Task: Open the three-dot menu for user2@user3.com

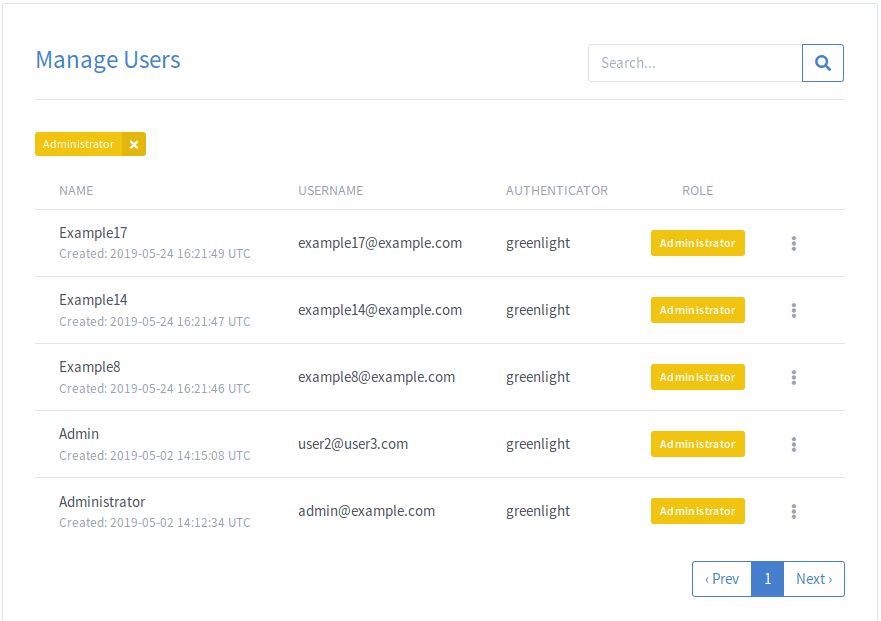Action: coord(793,445)
